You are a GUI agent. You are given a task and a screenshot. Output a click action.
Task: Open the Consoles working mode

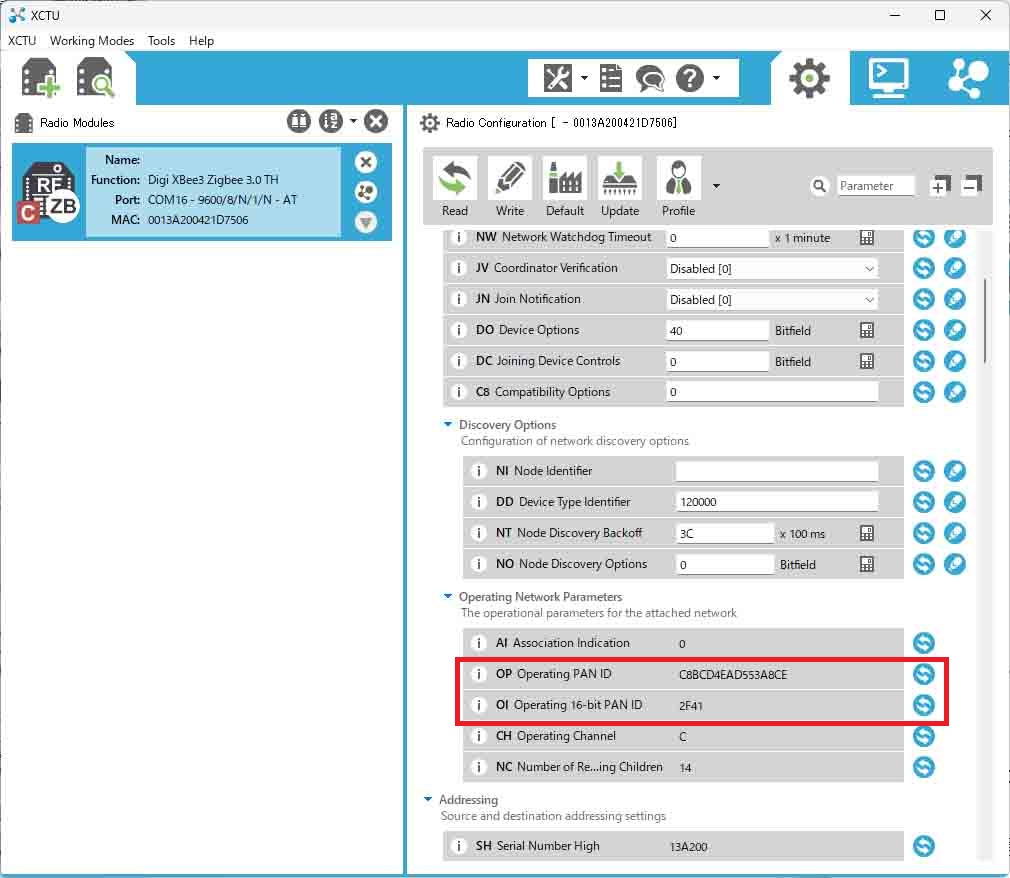point(888,78)
